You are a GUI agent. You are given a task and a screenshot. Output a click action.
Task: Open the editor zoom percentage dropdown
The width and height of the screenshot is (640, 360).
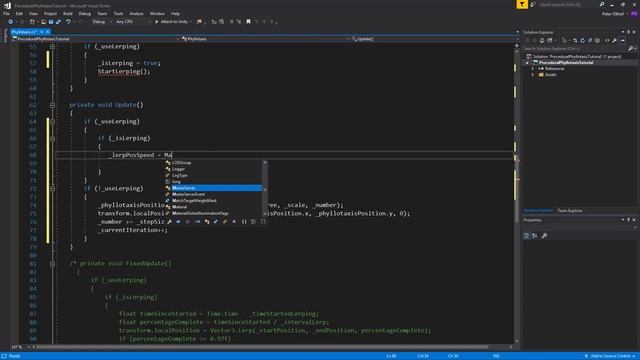coord(19,347)
